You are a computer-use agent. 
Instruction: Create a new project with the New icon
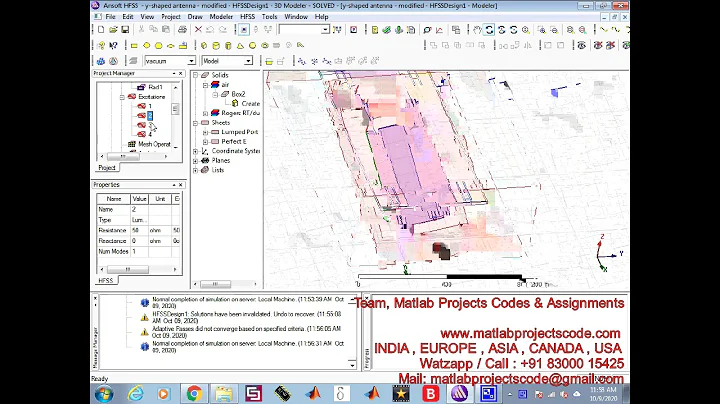pos(101,30)
